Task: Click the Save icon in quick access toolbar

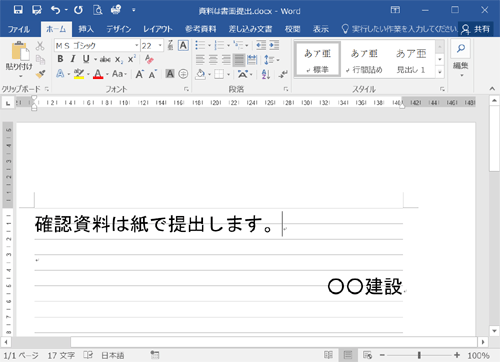Action: click(x=18, y=10)
